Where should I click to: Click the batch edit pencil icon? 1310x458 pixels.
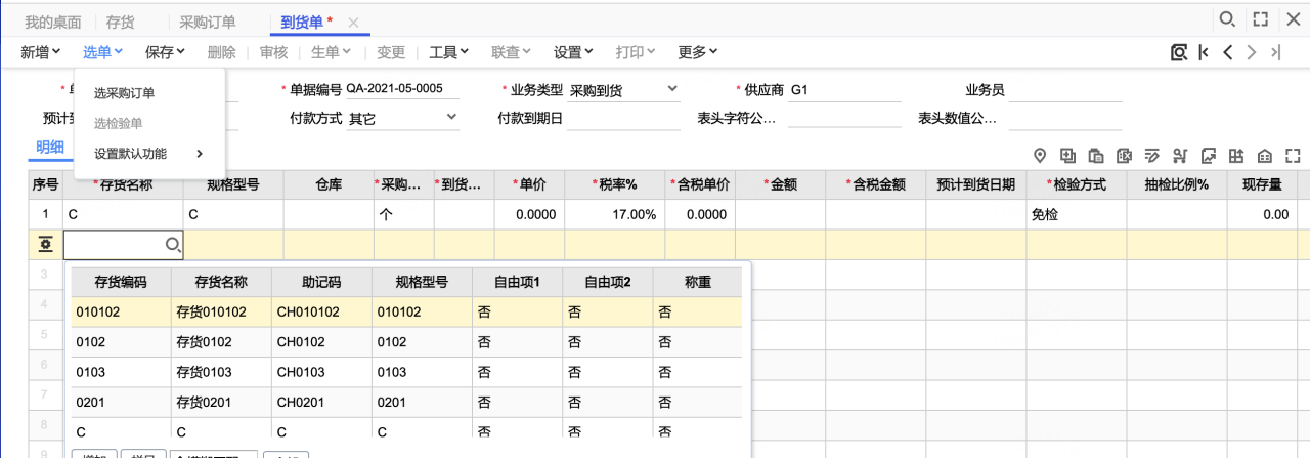(1152, 156)
